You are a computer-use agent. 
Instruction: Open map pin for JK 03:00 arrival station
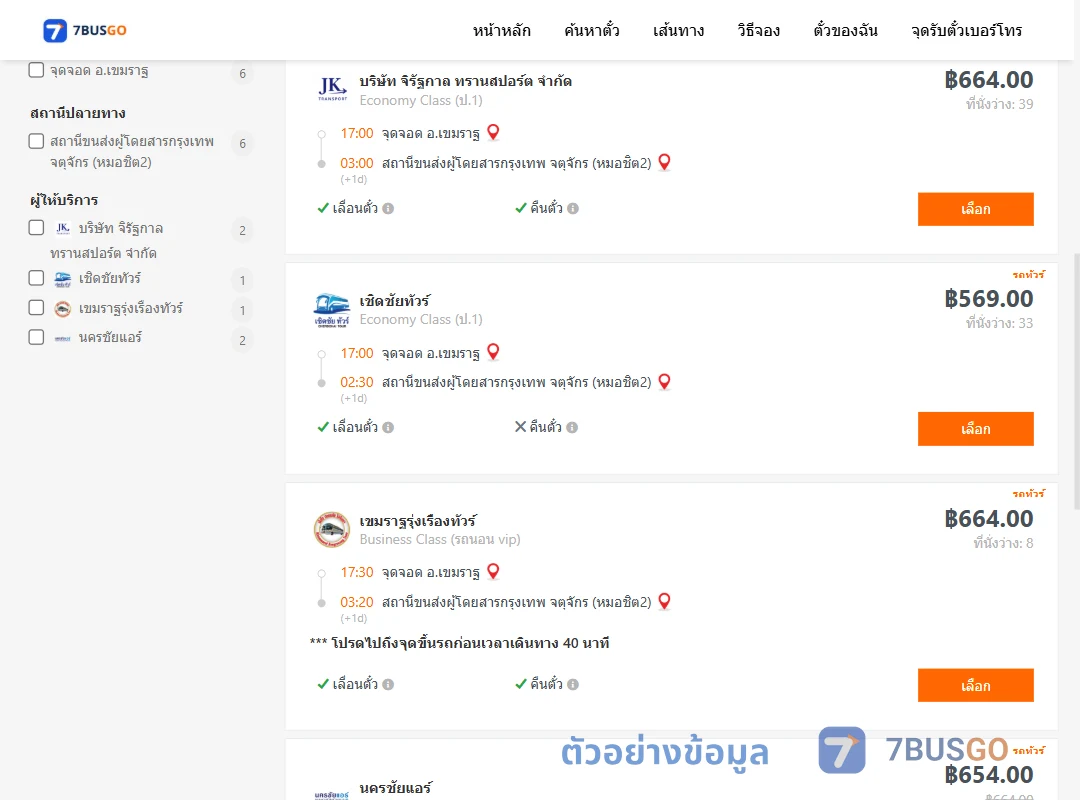665,162
